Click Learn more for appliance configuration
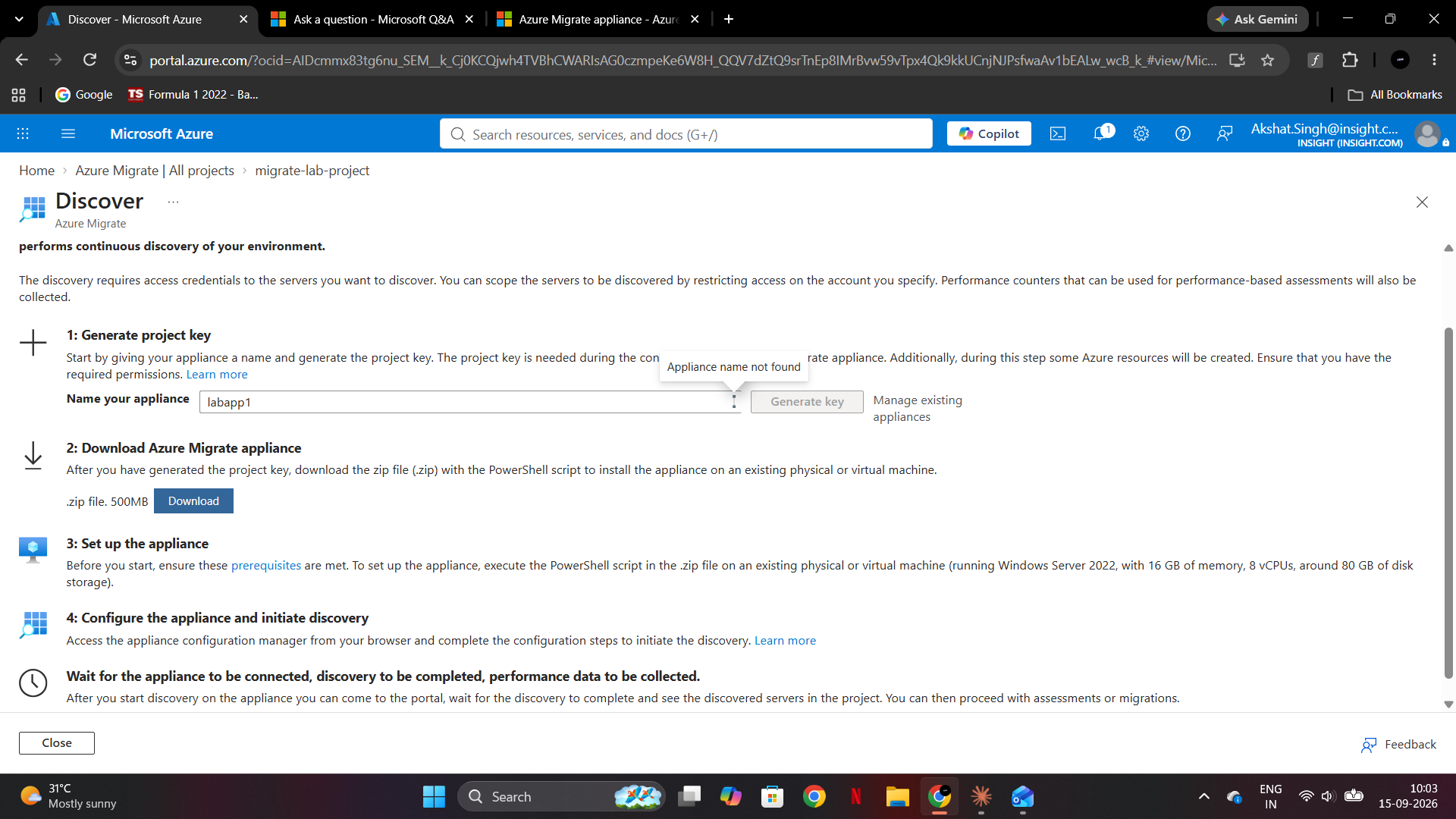This screenshot has width=1456, height=819. pos(785,641)
